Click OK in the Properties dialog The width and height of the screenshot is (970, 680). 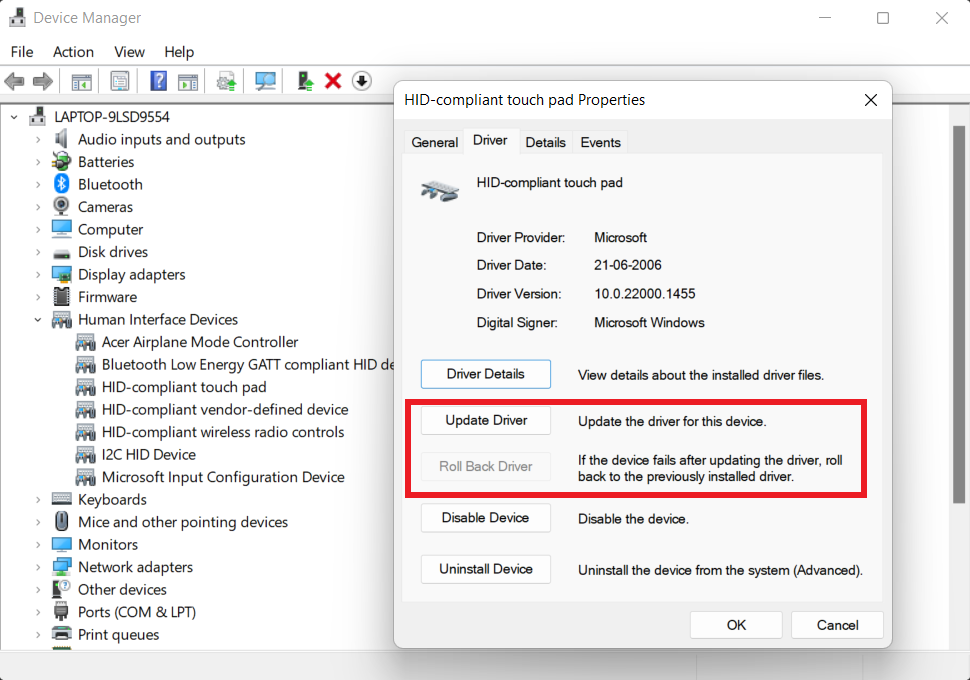[x=736, y=625]
